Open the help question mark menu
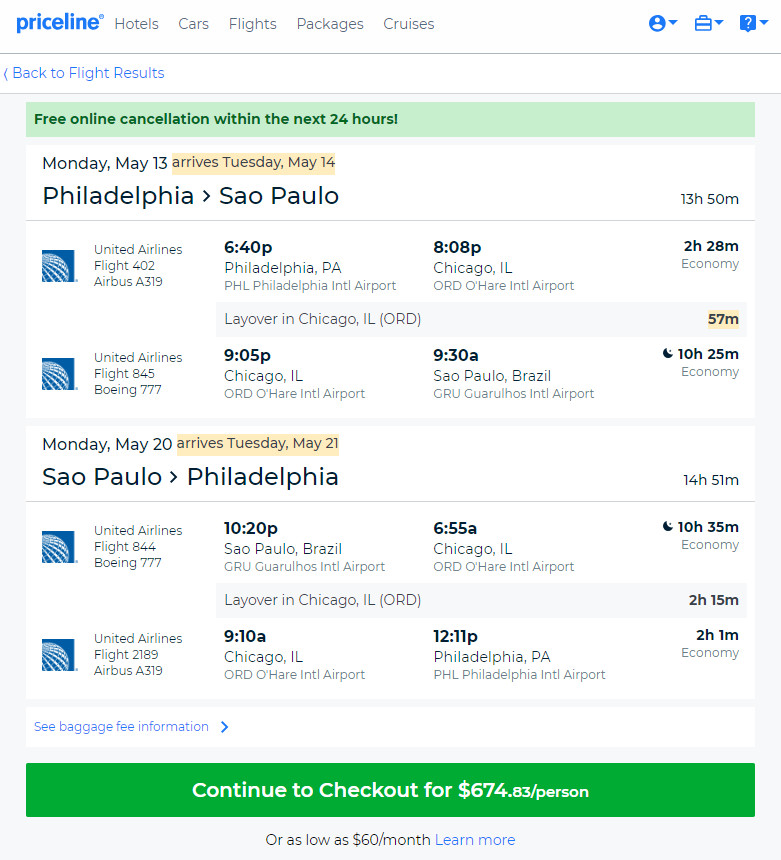 (754, 23)
